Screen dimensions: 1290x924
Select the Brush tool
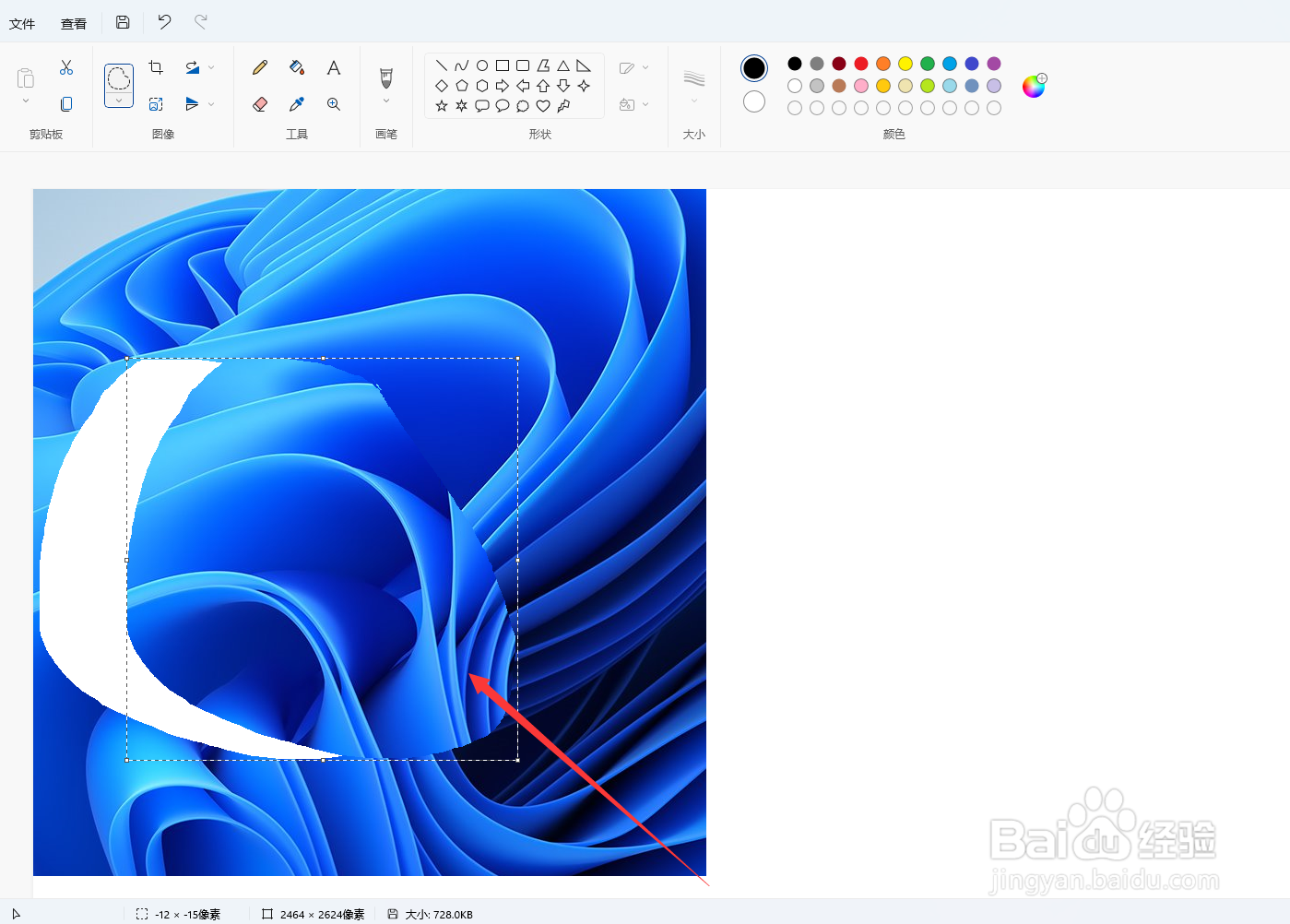(x=386, y=77)
